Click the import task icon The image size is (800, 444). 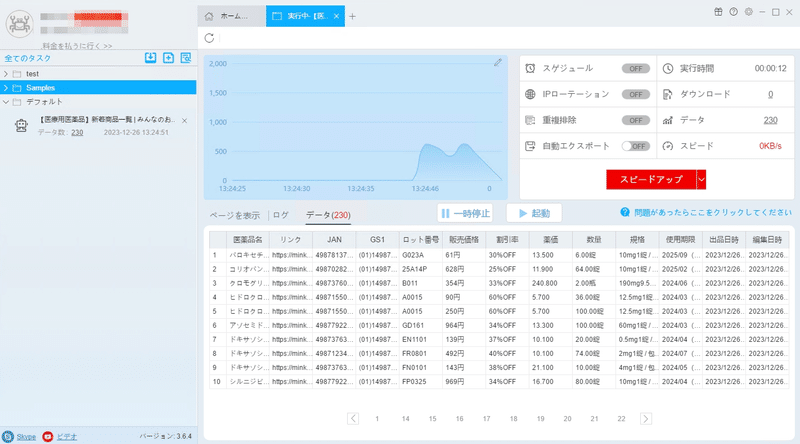coord(151,58)
